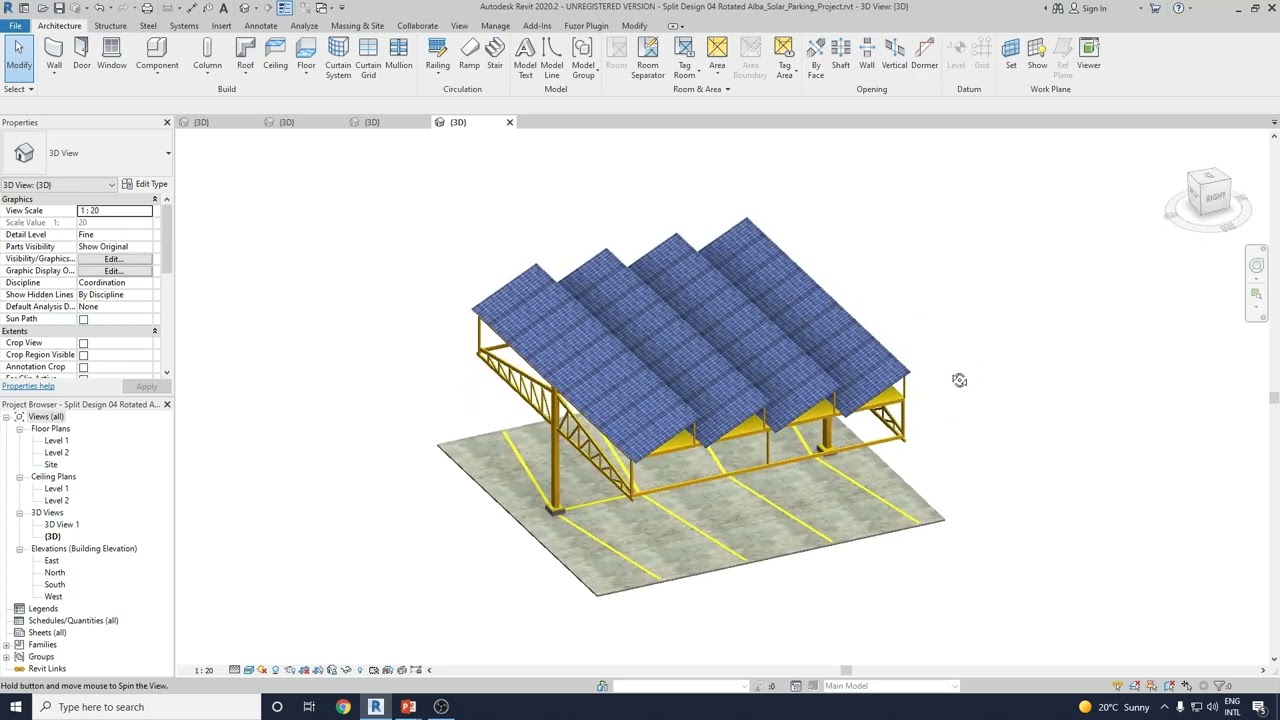Select the Window tool
Image resolution: width=1280 pixels, height=720 pixels.
click(112, 54)
